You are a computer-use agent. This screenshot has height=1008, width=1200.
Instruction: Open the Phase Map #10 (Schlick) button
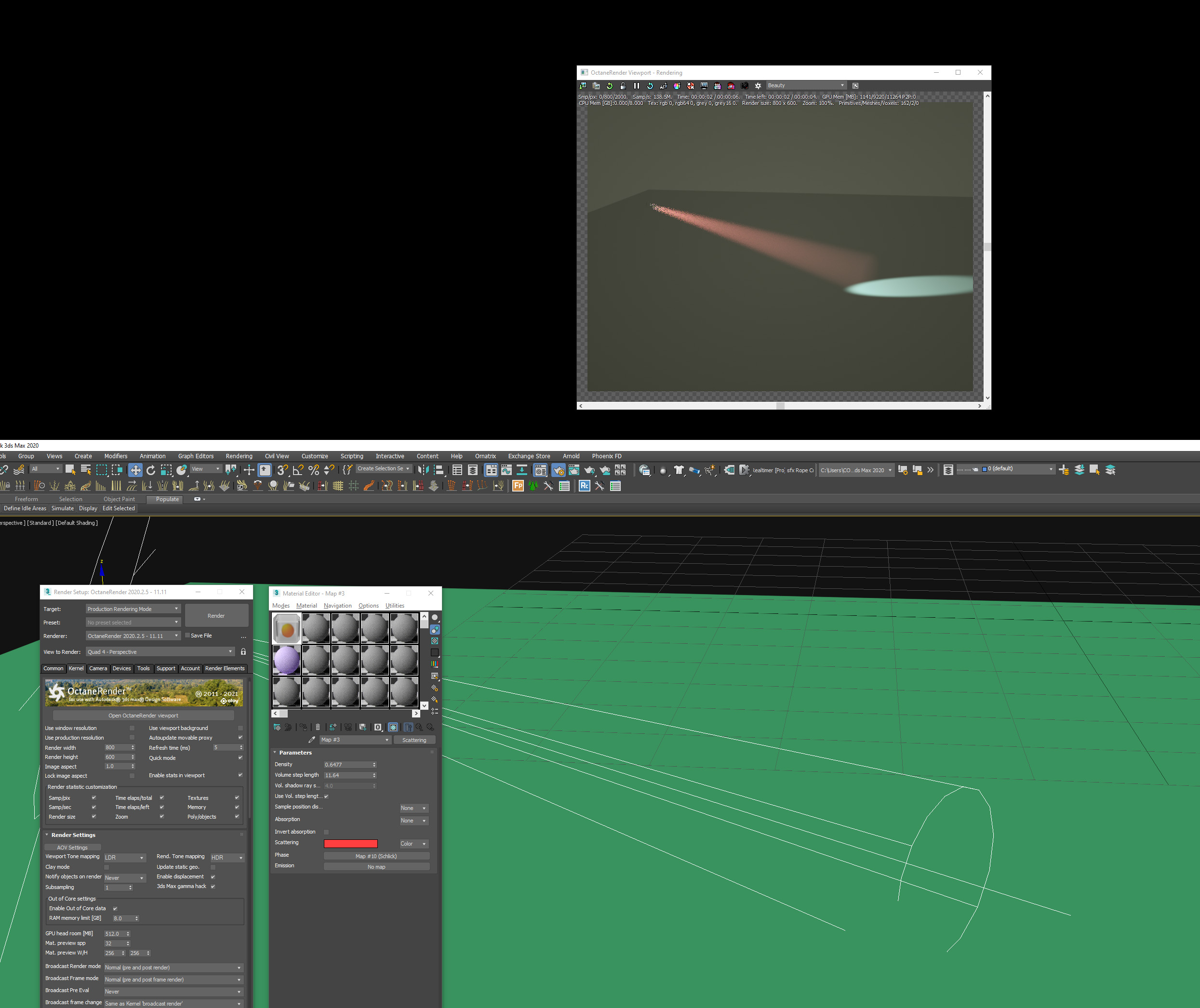(x=376, y=856)
